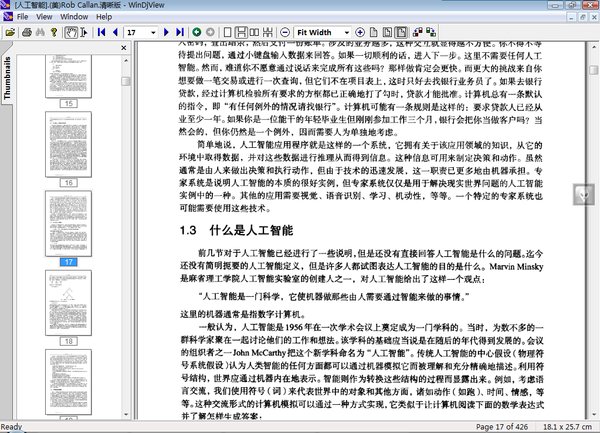
Task: Click the 'Ready' status bar text
Action: pyautogui.click(x=11, y=427)
